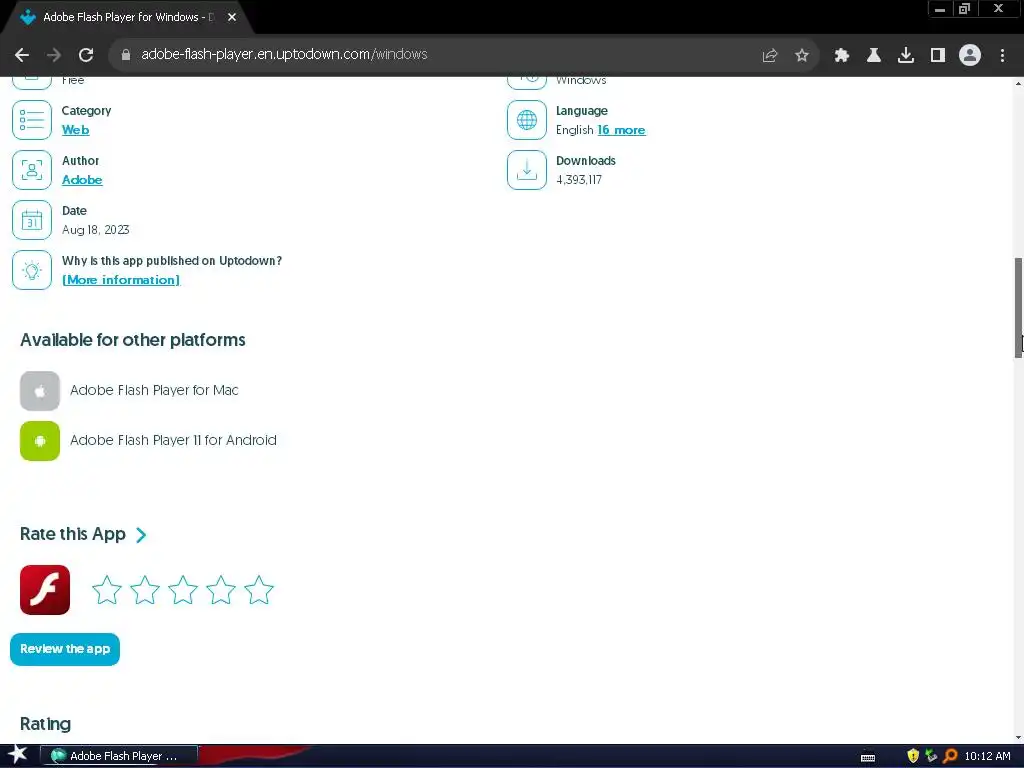Select the Adobe Flash Player for Windows tab
Viewport: 1024px width, 768px height.
(127, 17)
